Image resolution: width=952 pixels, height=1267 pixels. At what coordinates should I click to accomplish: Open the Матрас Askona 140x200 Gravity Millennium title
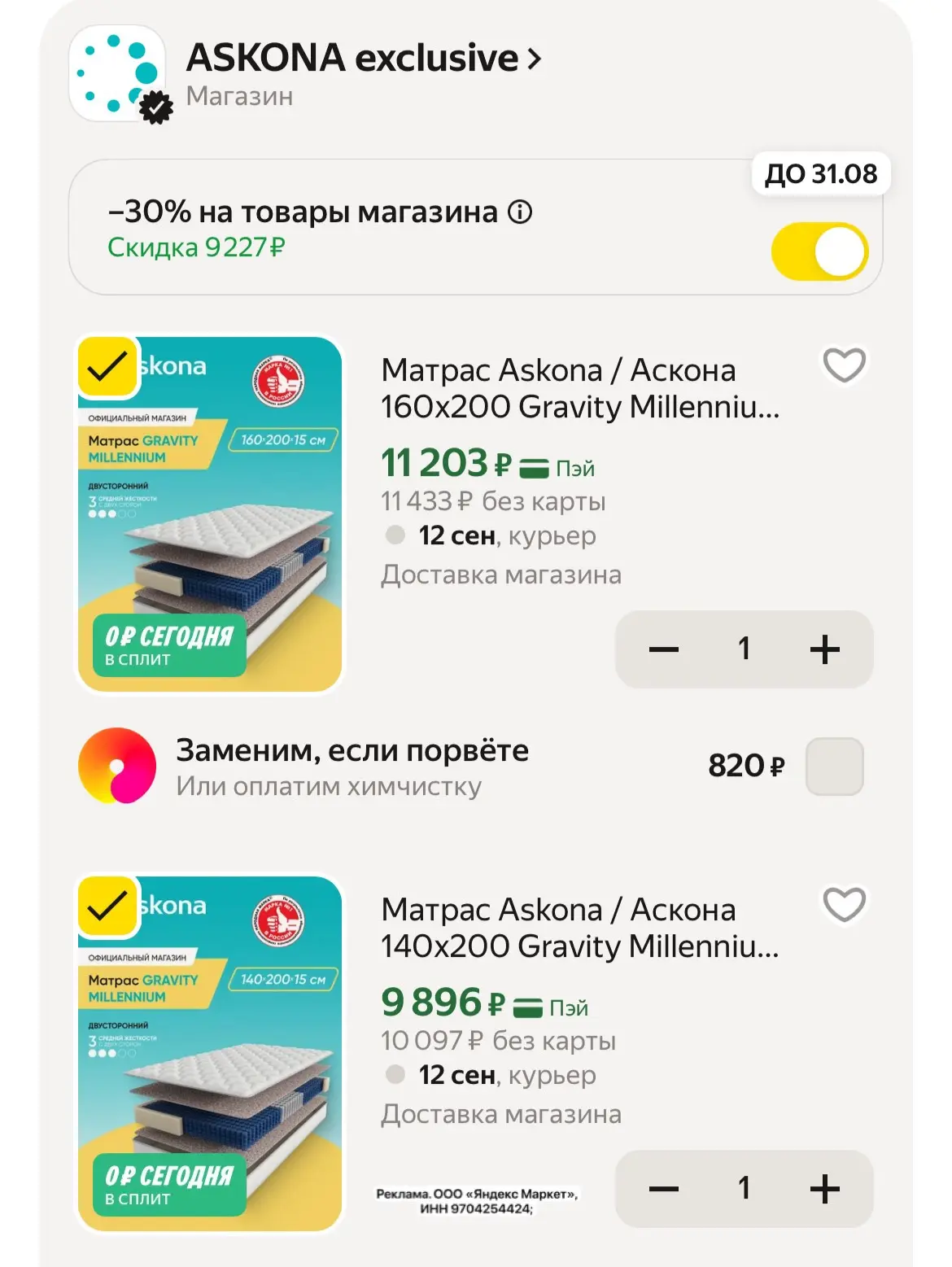point(580,928)
